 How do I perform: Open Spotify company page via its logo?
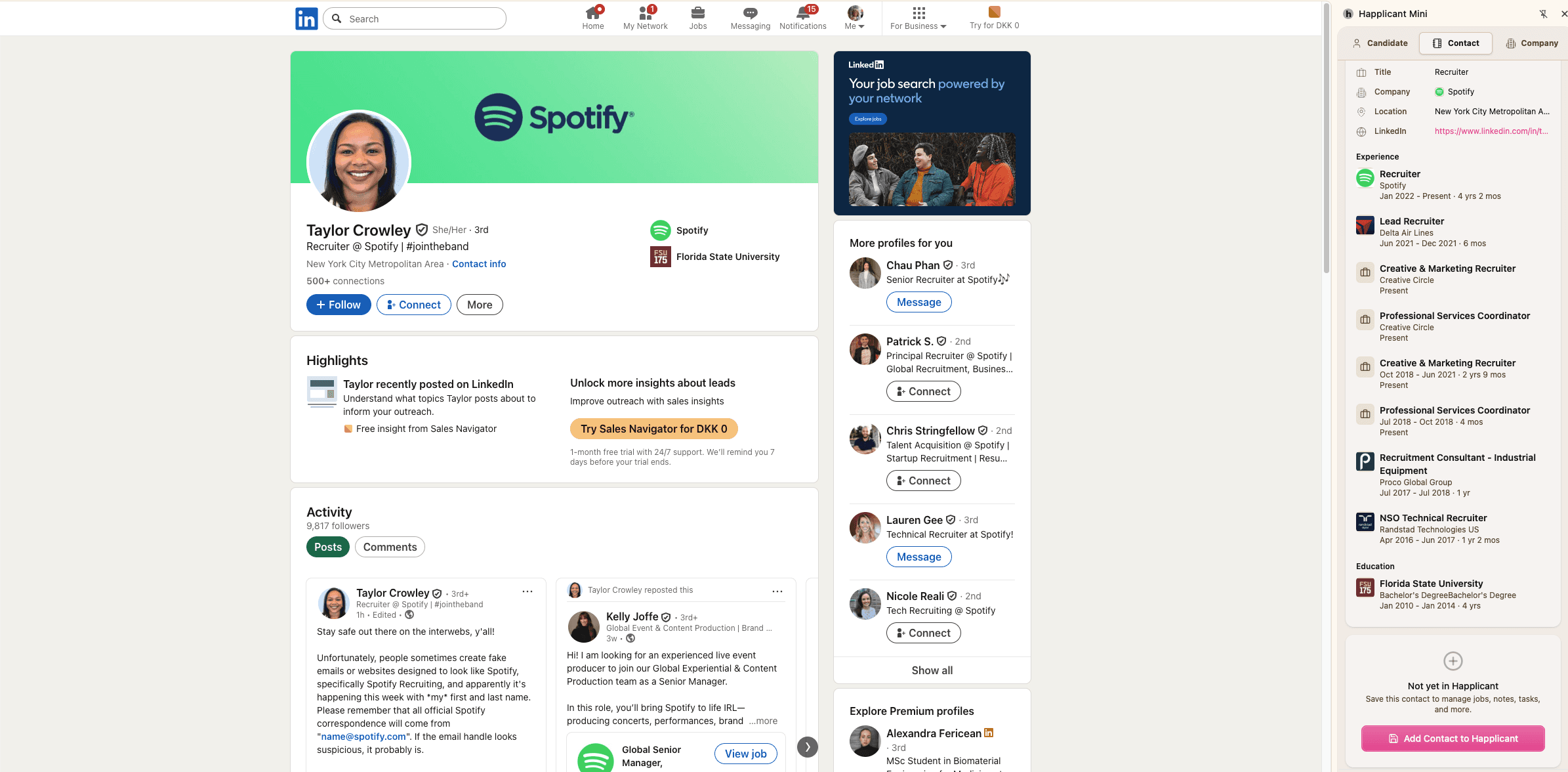click(x=660, y=230)
